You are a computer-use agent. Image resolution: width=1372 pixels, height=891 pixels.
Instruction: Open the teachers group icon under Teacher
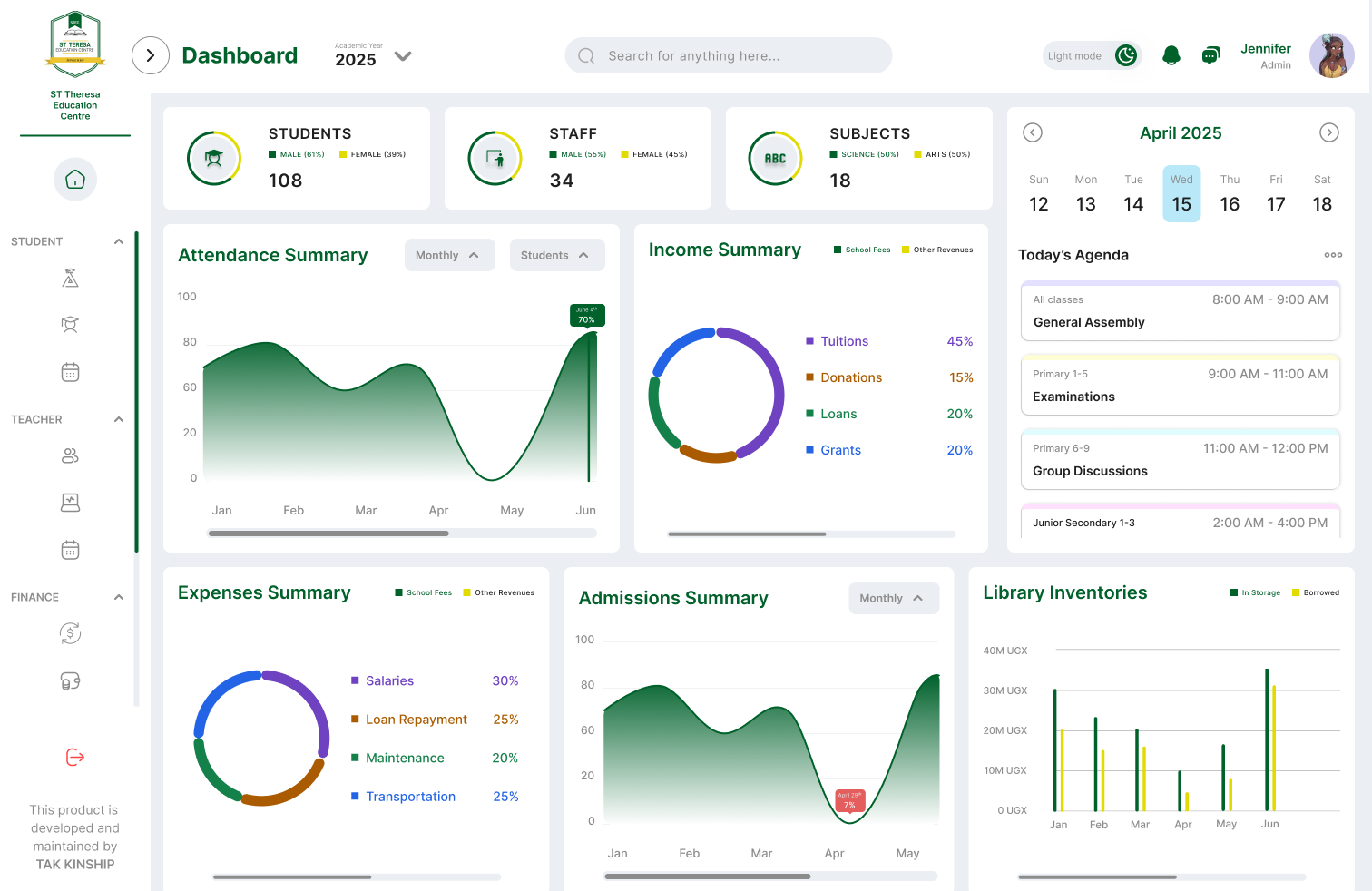(x=70, y=455)
